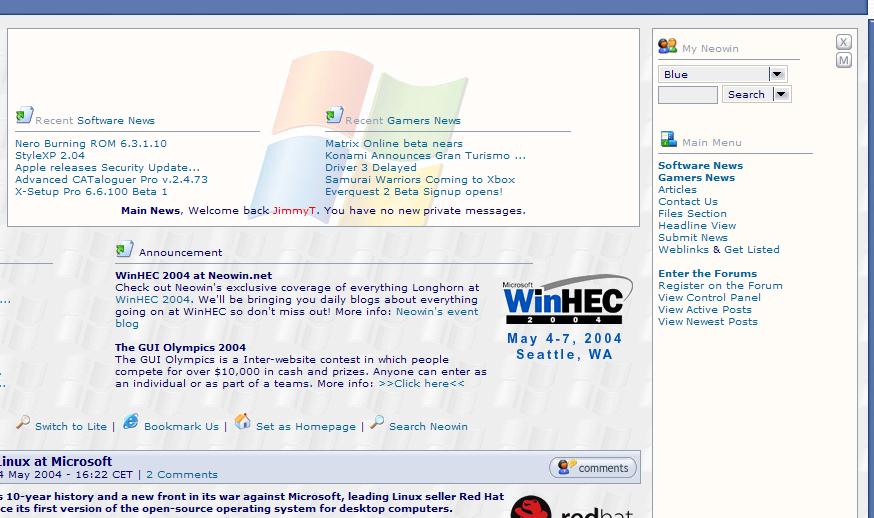Click Search Neowin link

(428, 426)
